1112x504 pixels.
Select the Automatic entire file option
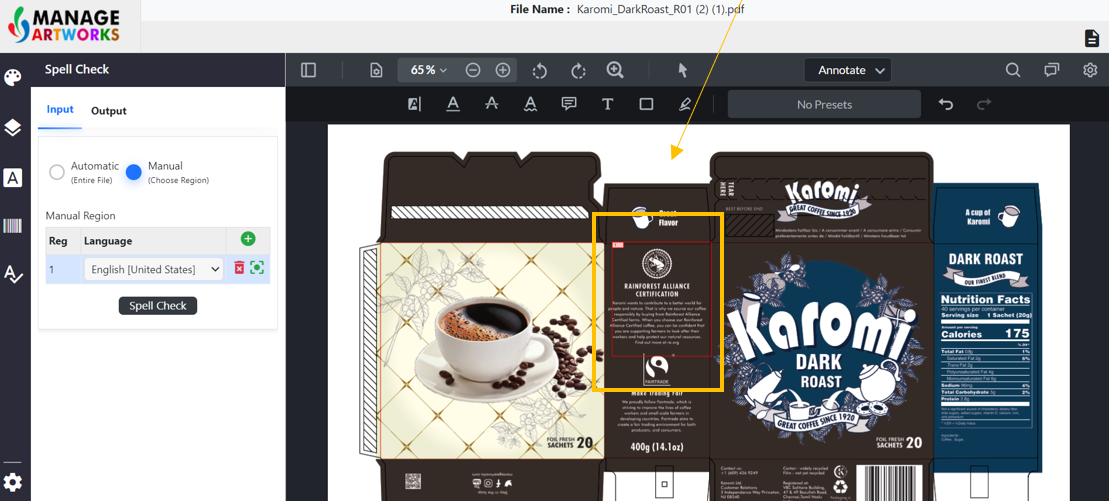[x=57, y=172]
